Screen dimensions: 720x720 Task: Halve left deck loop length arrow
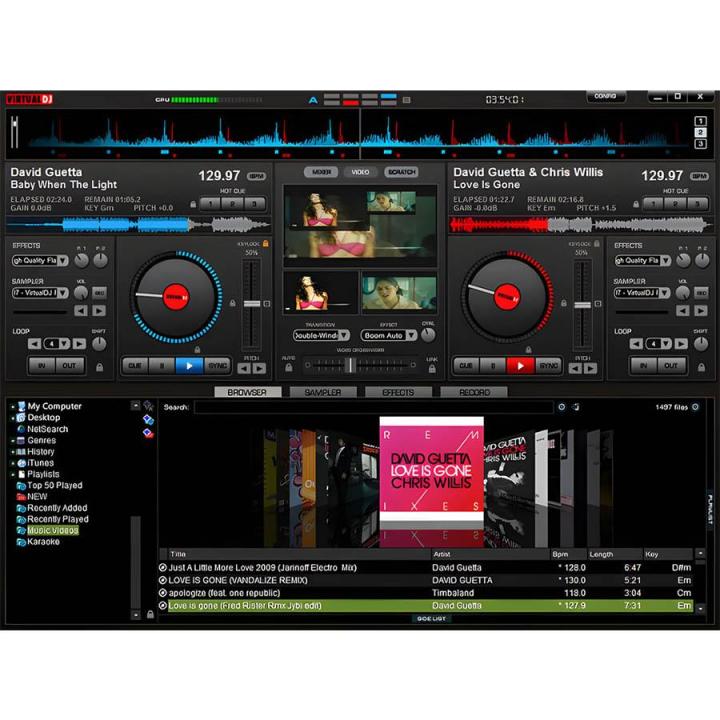tap(34, 343)
